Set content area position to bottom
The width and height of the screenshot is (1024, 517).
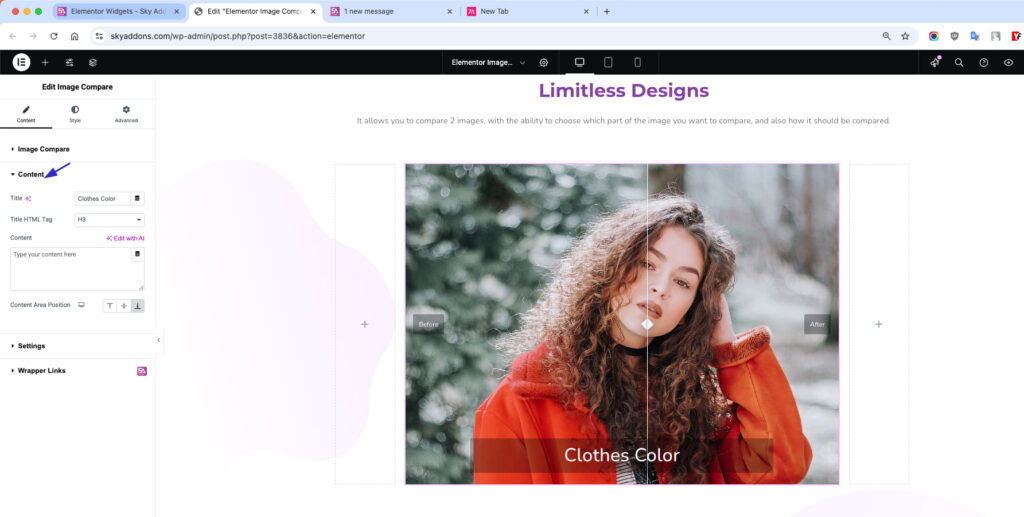[137, 306]
